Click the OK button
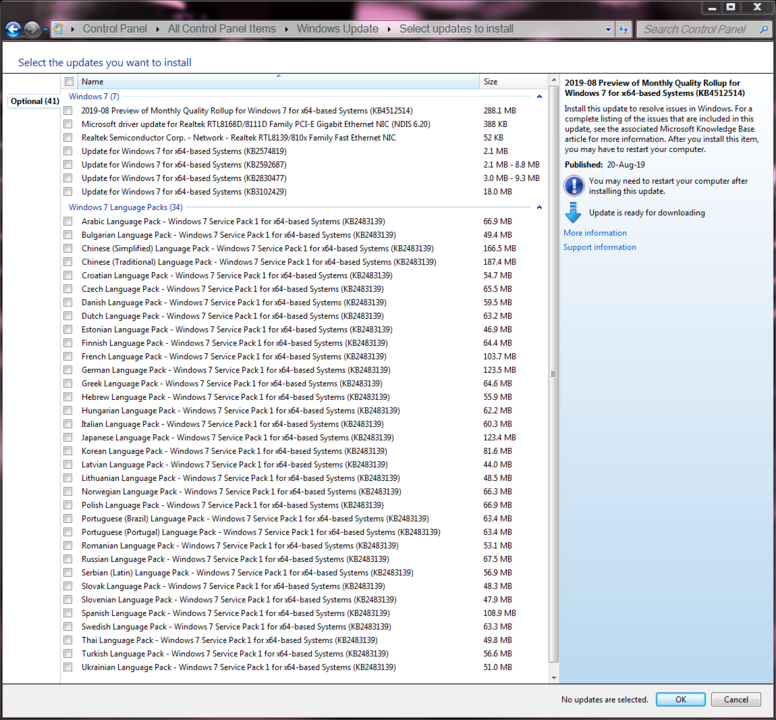776x720 pixels. [680, 699]
